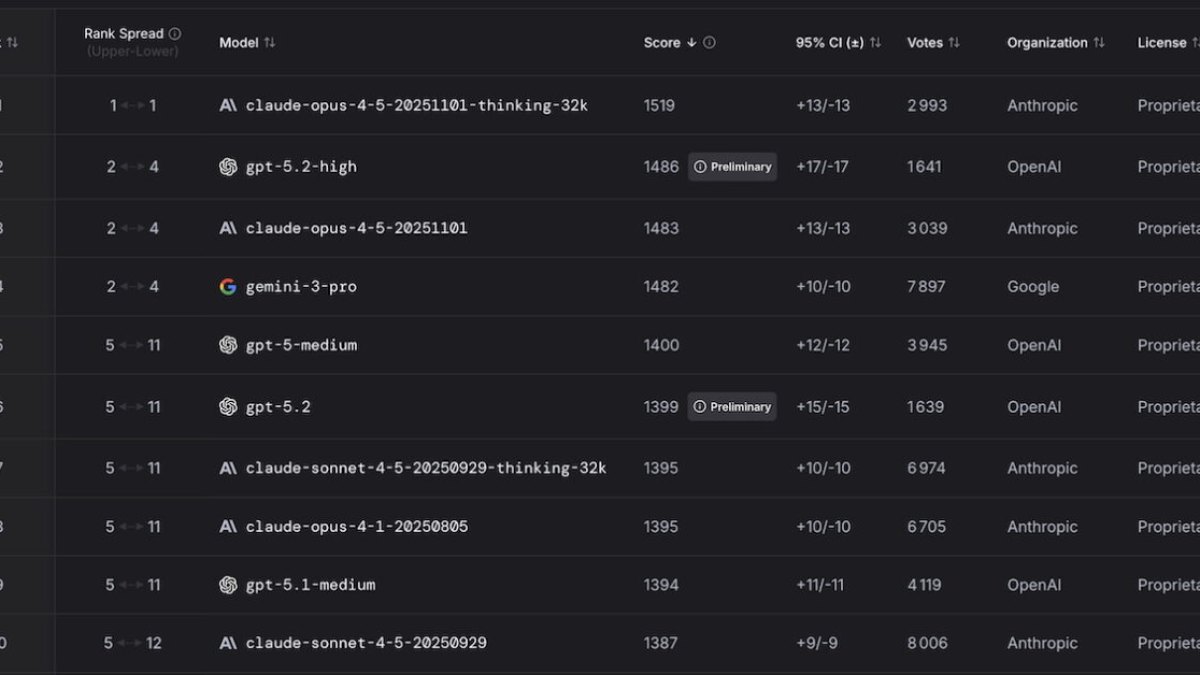Image resolution: width=1200 pixels, height=675 pixels.
Task: Click OpenAI organization in gpt-5.2-high row
Action: coord(1034,167)
